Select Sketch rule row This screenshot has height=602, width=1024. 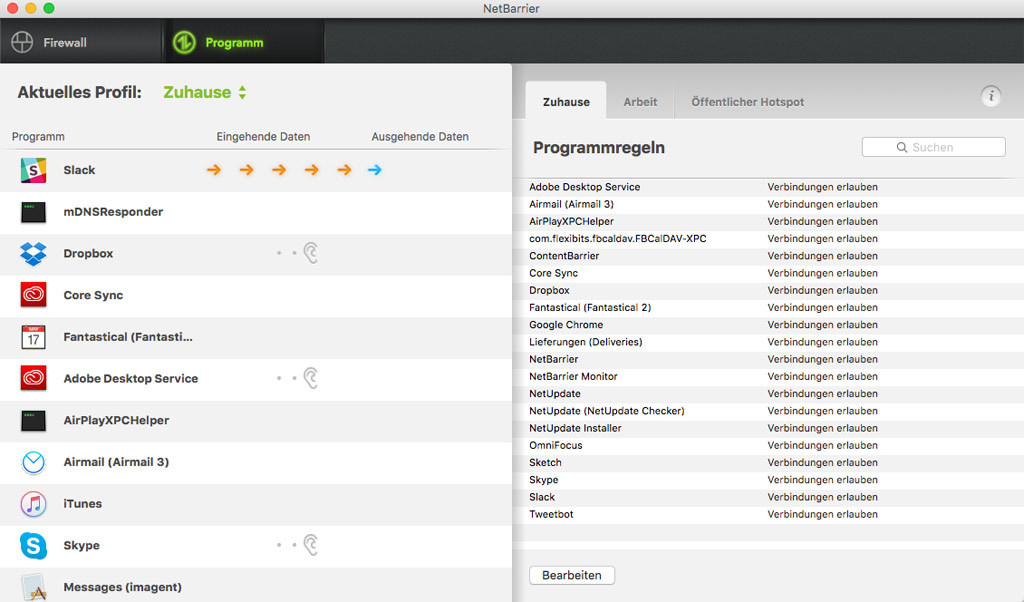[x=768, y=462]
